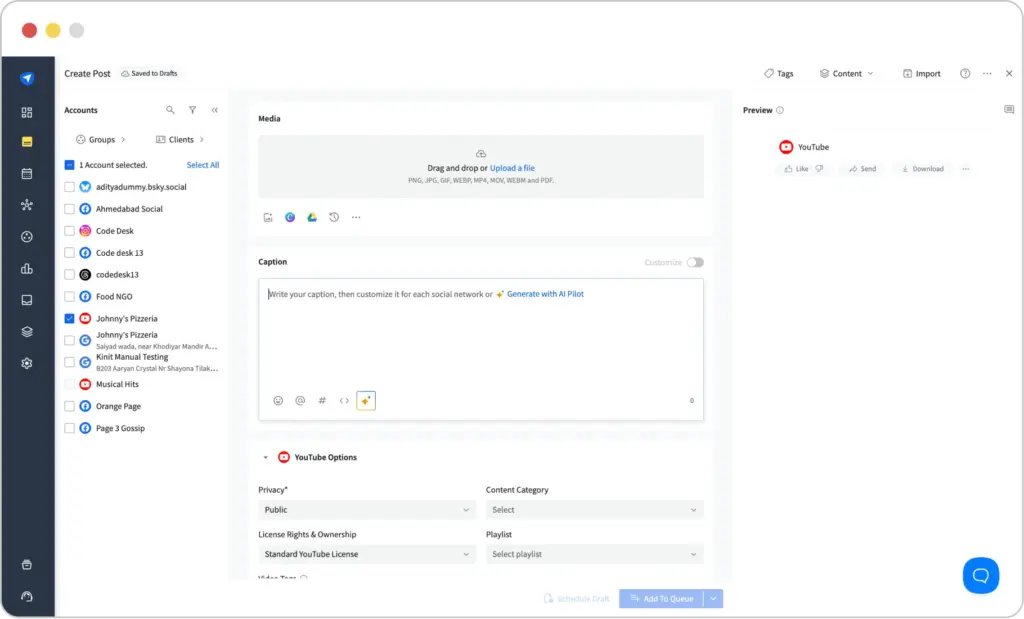Open the Privacy dropdown showing Public
Viewport: 1024px width, 619px height.
(366, 510)
